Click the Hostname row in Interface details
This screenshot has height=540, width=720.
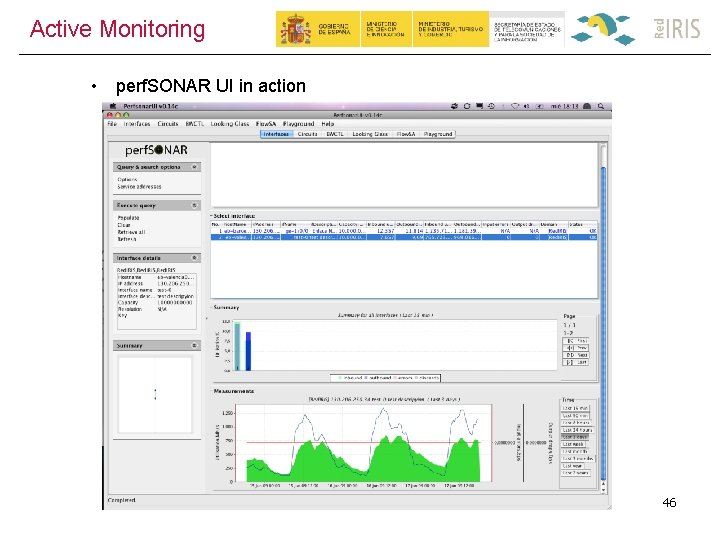coord(156,277)
